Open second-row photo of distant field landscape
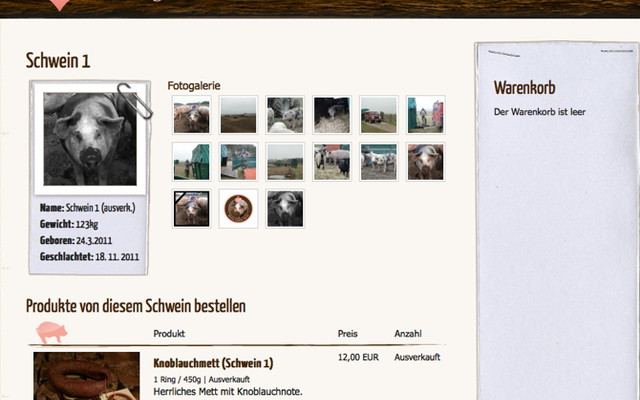The image size is (640, 400). 285,162
